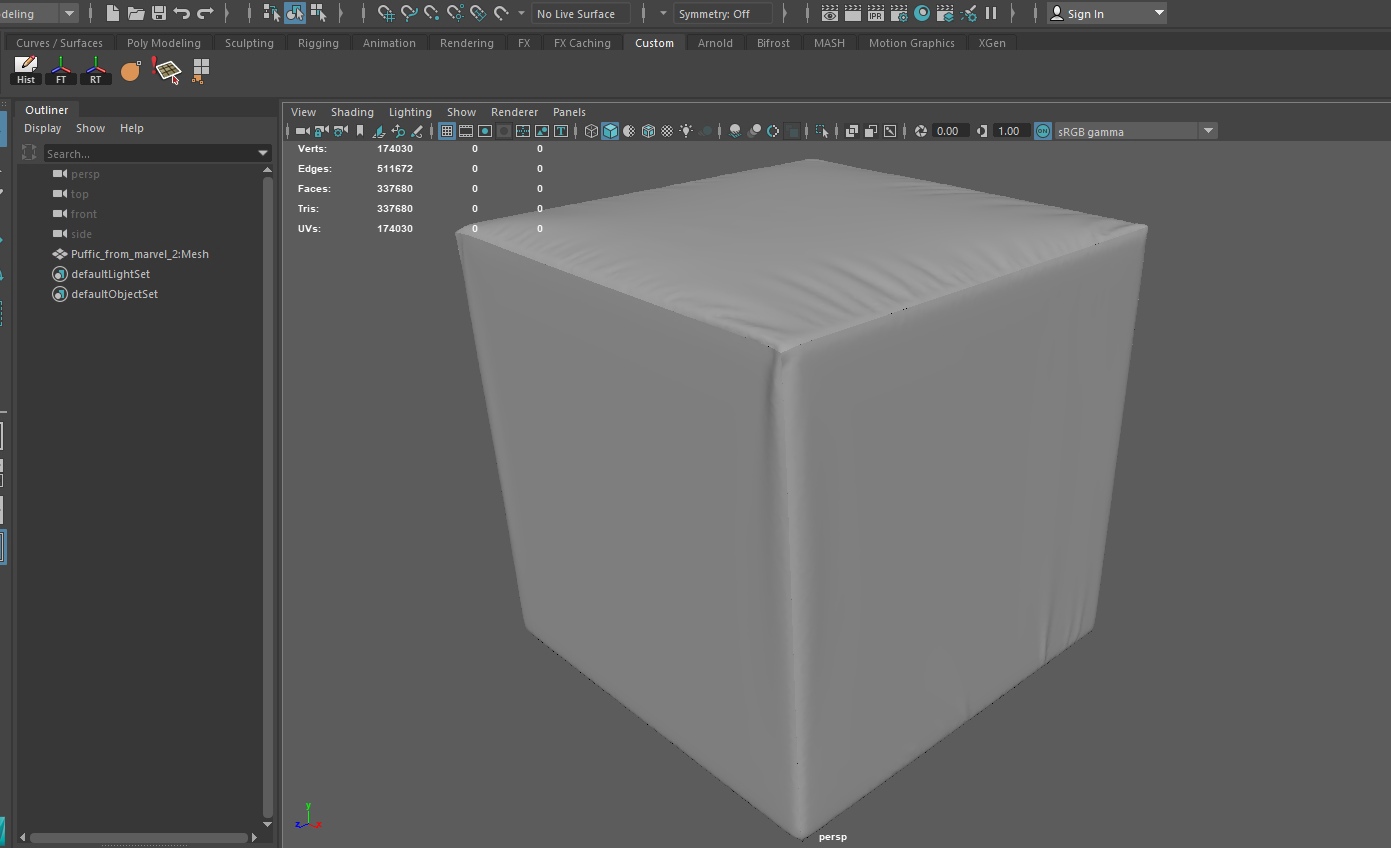Open the Shading viewport menu

click(x=352, y=112)
